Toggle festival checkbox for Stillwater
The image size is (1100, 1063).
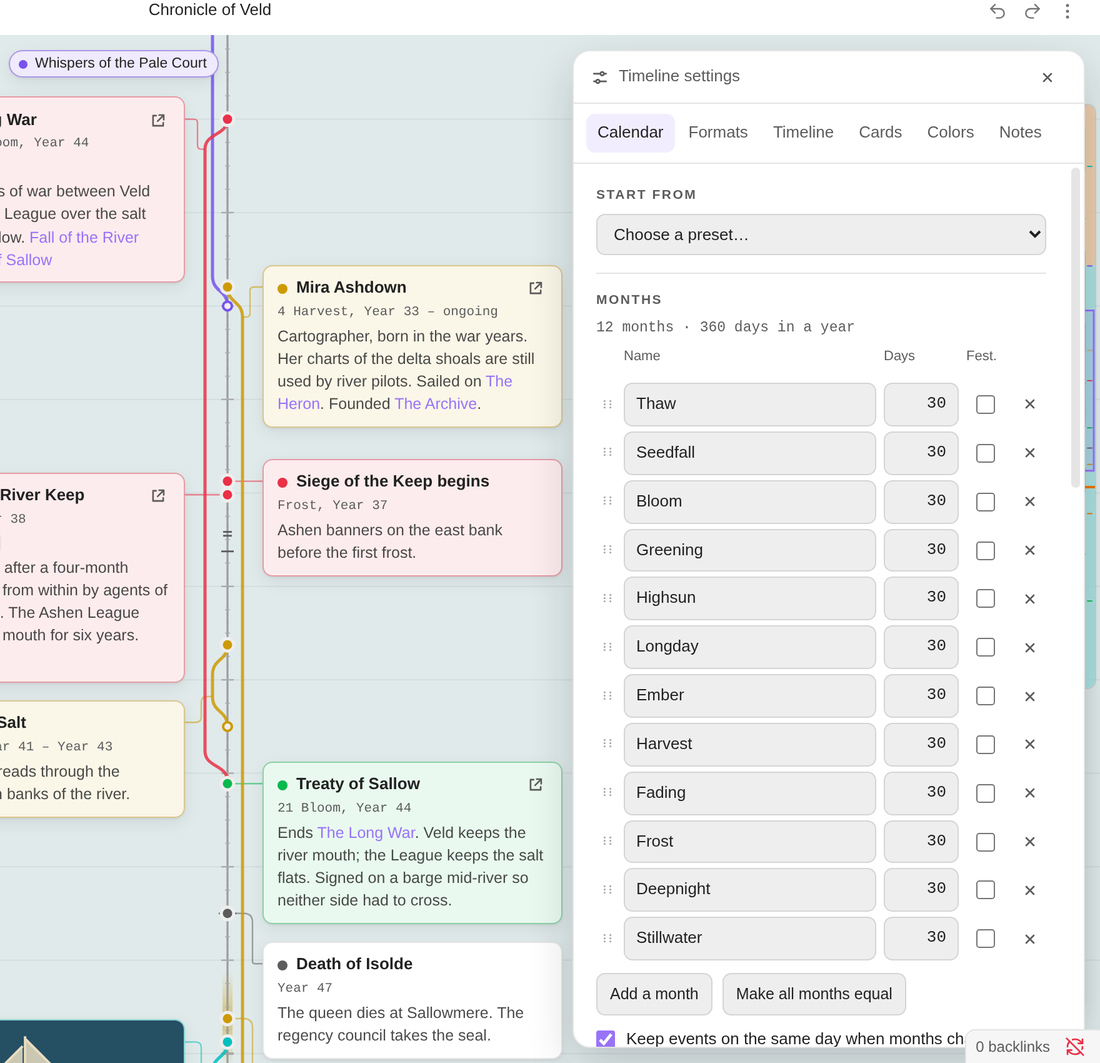[986, 939]
